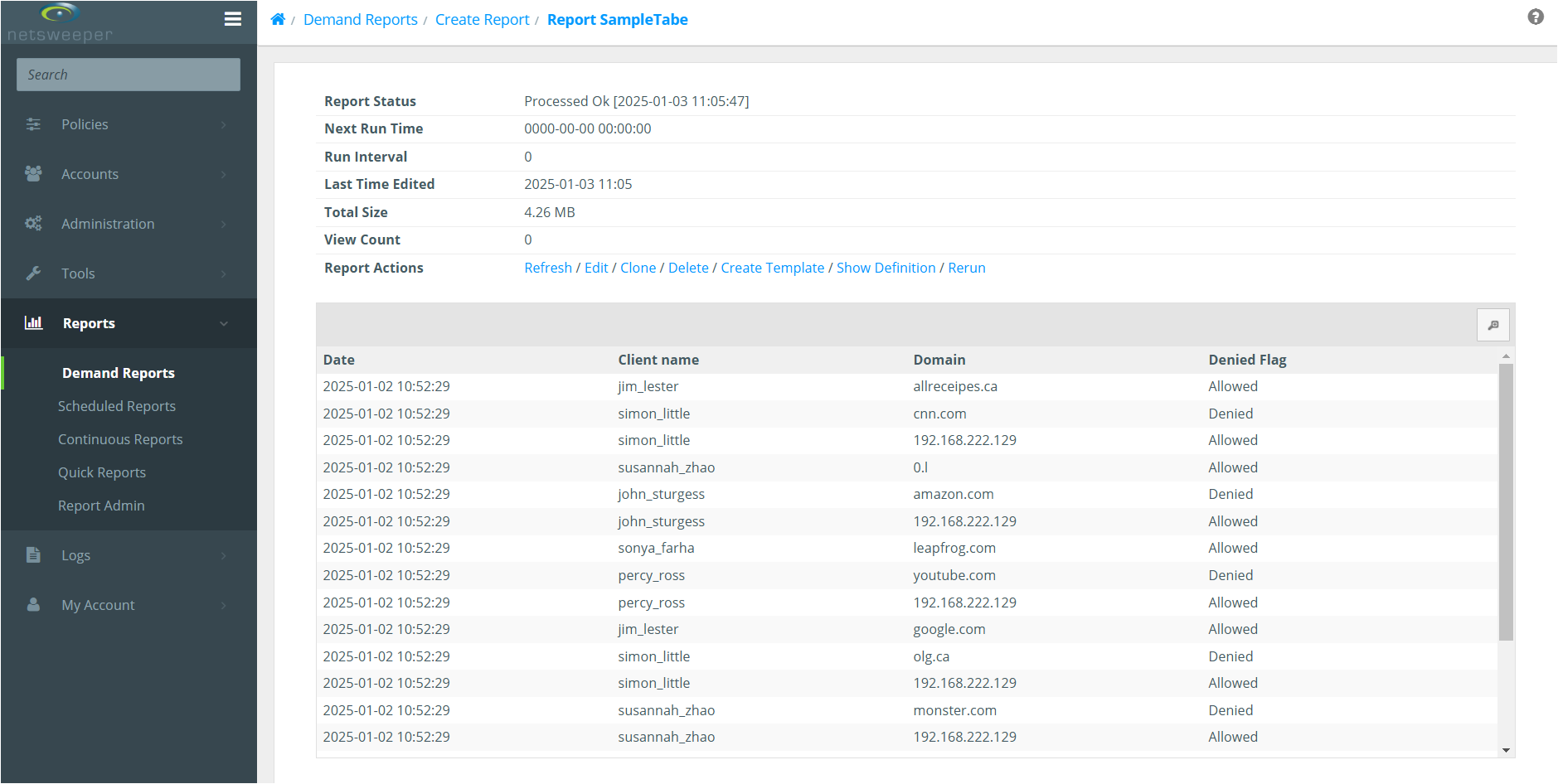Screen dimensions: 1558x784
Task: Click Report SampleTabe breadcrumb
Action: coord(618,19)
